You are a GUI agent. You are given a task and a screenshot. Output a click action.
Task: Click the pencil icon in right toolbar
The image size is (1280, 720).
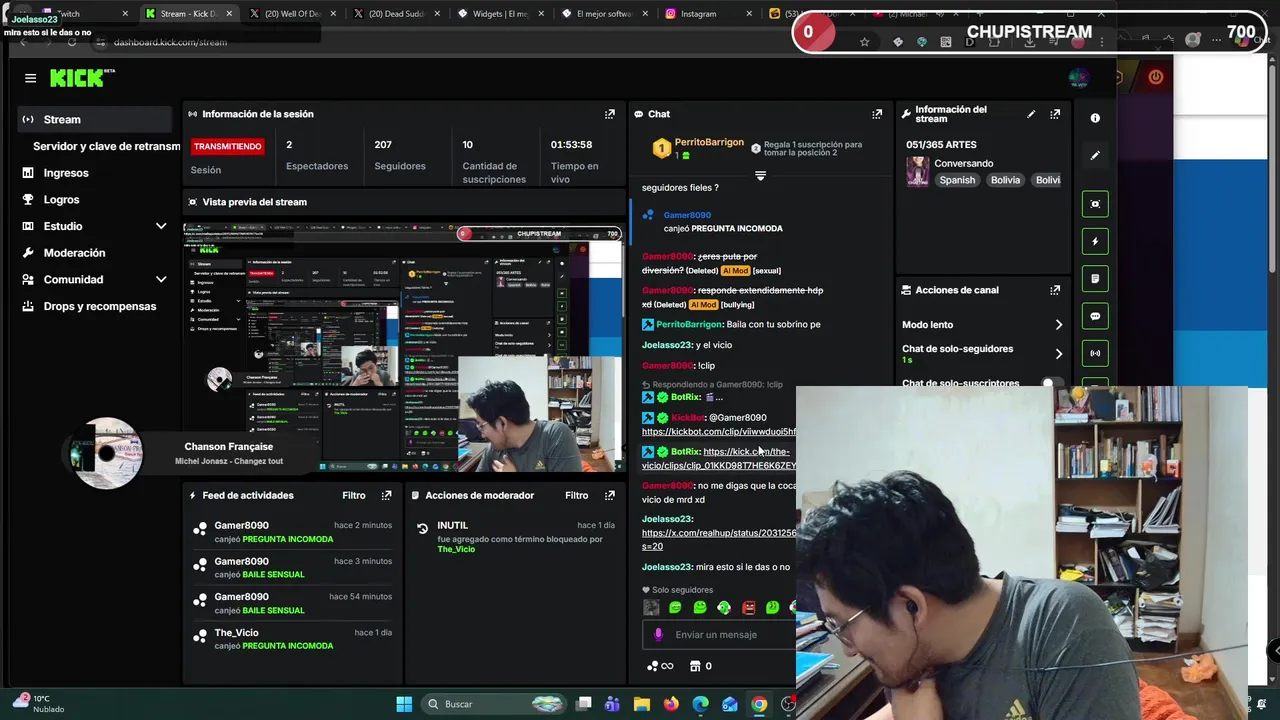point(1095,156)
